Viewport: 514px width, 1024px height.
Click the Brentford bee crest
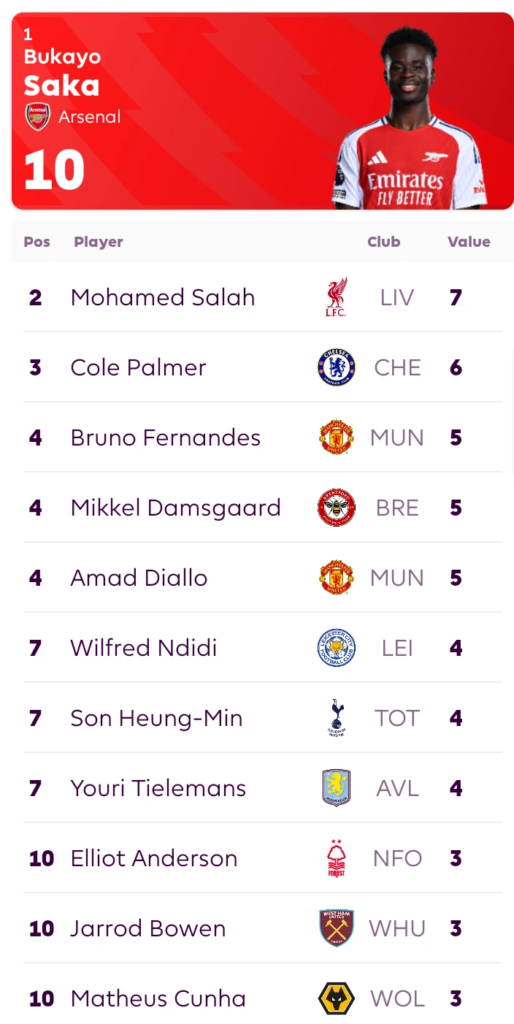point(336,507)
